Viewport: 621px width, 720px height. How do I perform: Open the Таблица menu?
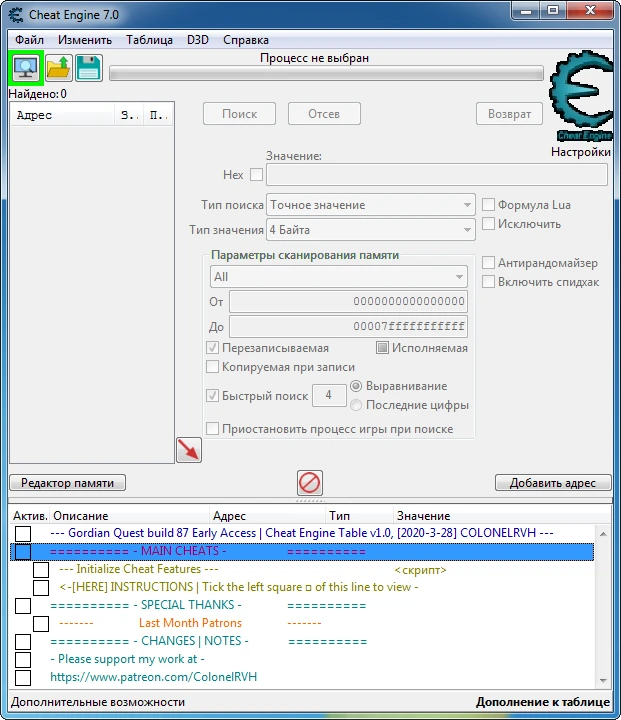(149, 40)
